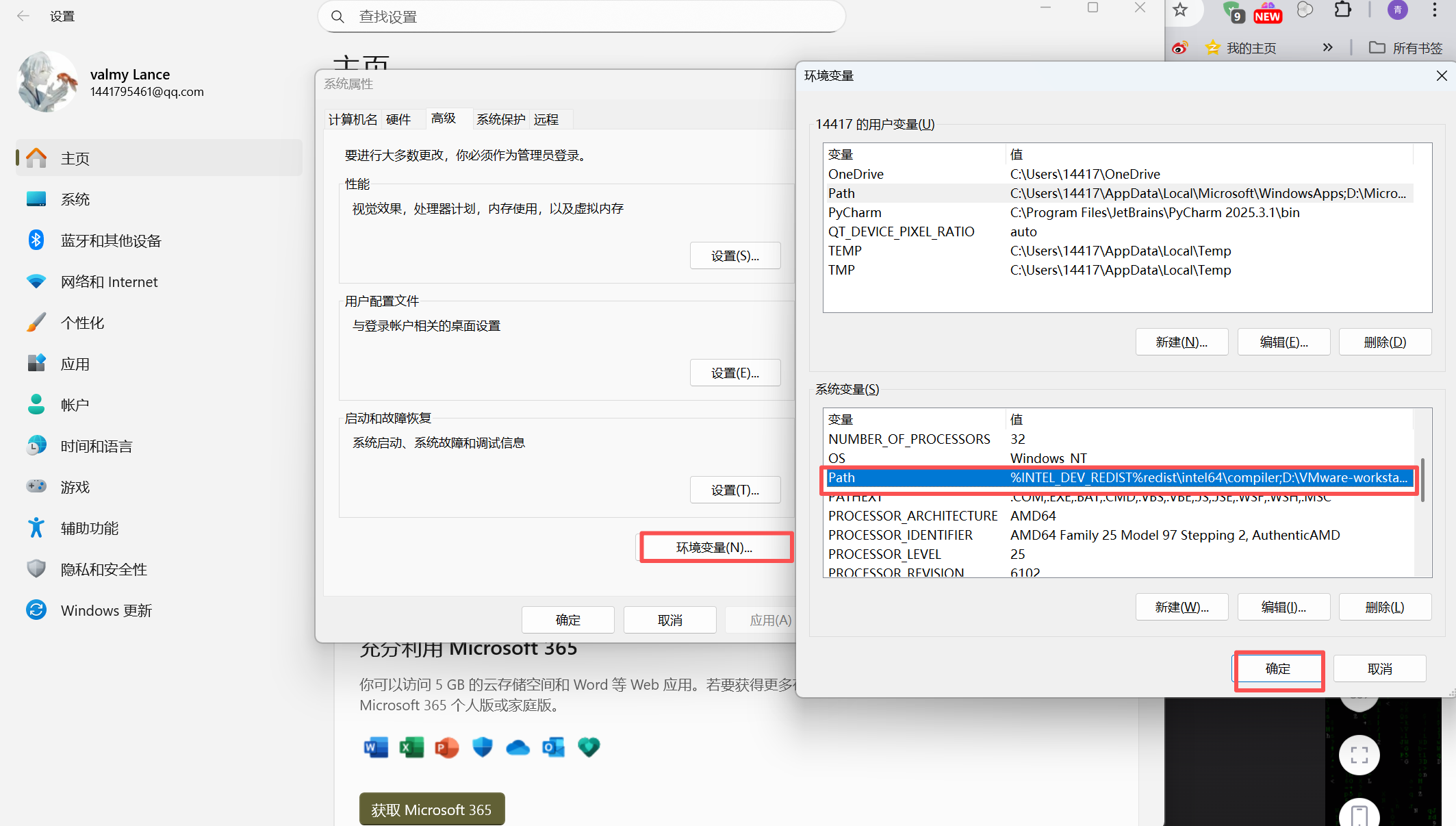Open the Weibo bookmark icon
This screenshot has height=826, width=1456.
[x=1179, y=47]
